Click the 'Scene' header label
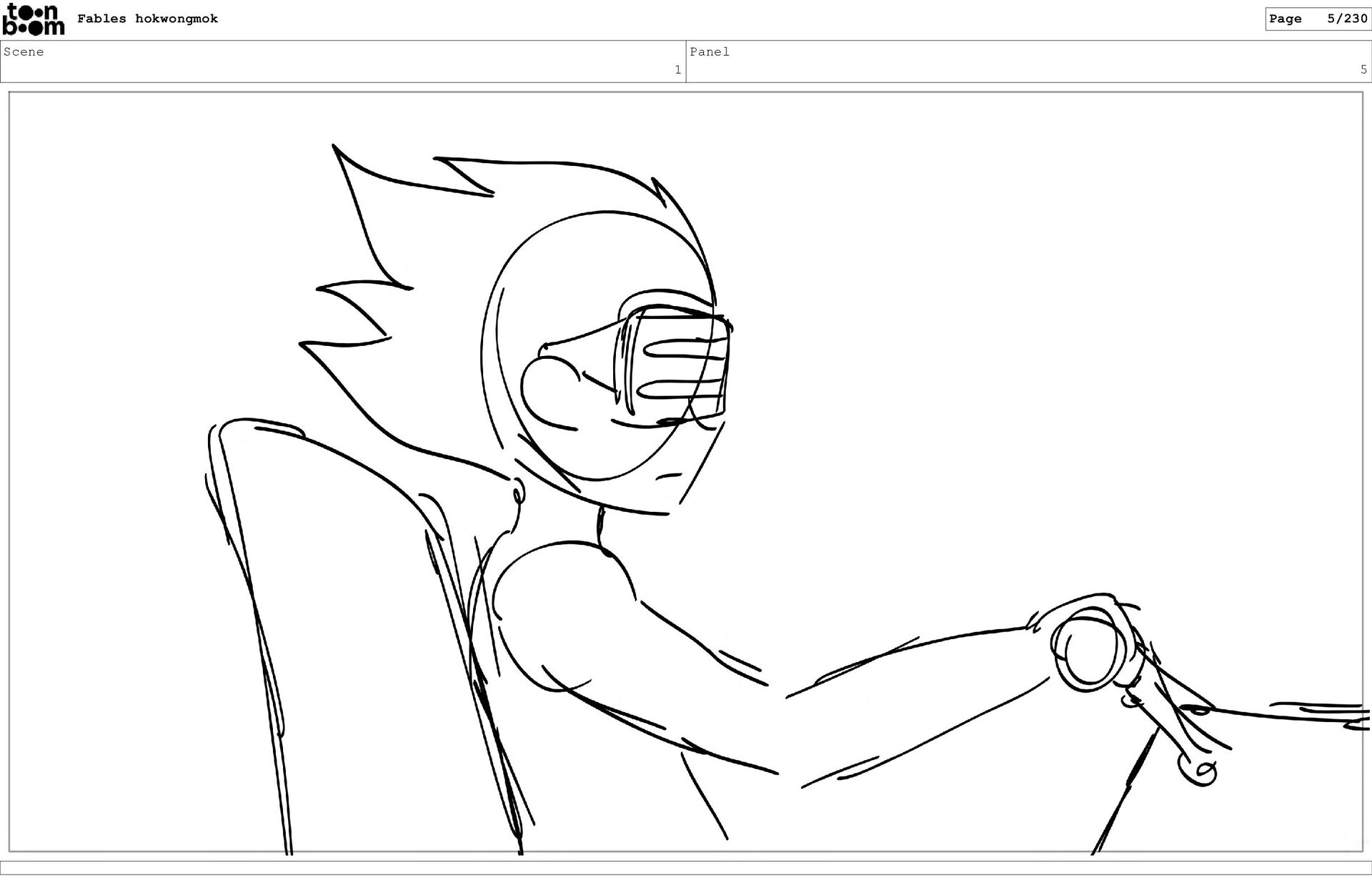 pos(24,51)
